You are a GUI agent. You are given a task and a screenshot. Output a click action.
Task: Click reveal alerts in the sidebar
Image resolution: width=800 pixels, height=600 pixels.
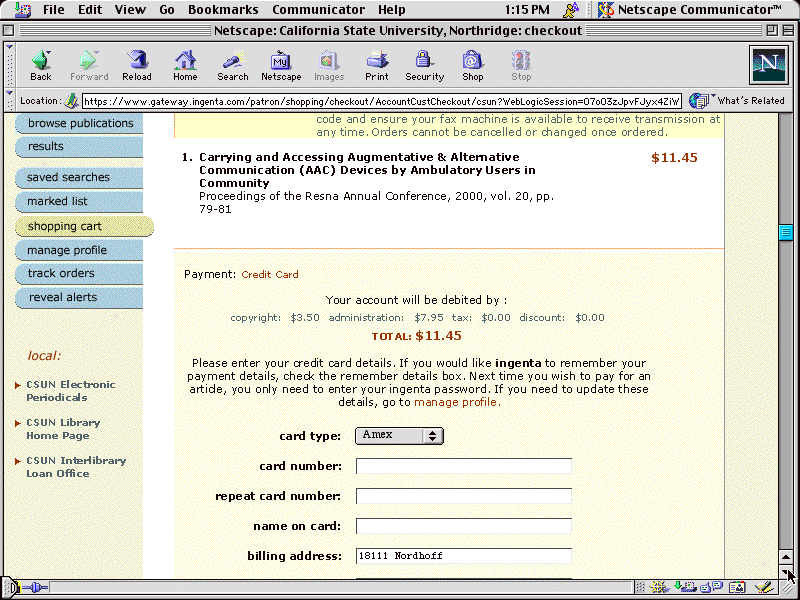tap(79, 297)
